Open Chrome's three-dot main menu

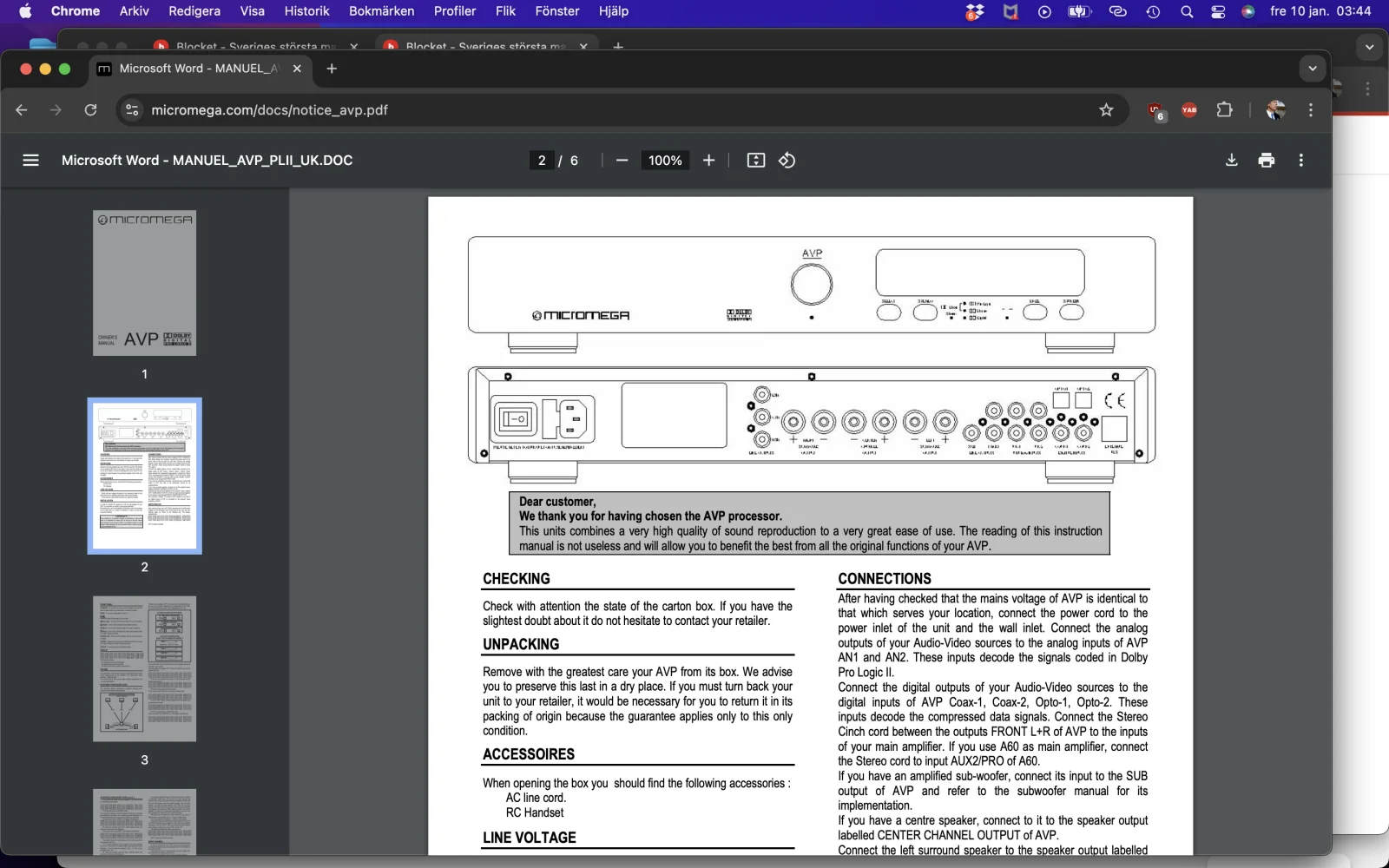[1311, 110]
